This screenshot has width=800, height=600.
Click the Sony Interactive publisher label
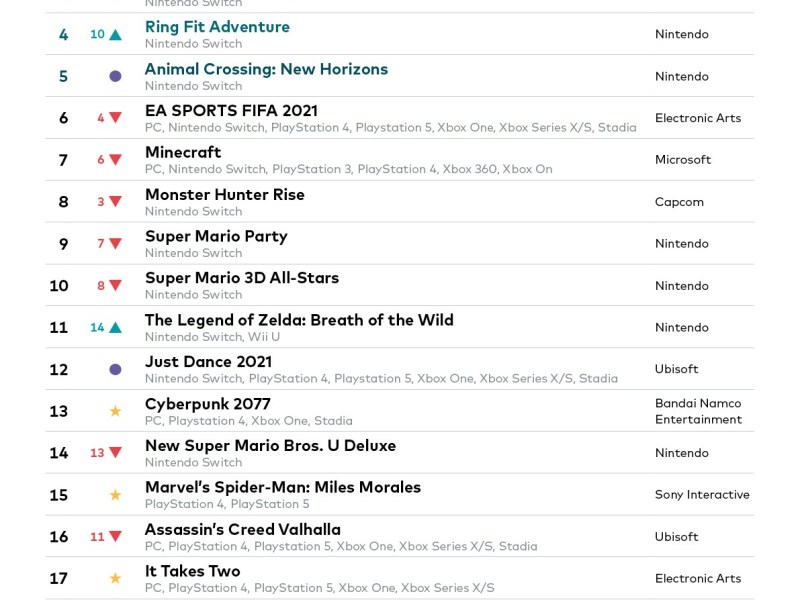[x=702, y=495]
